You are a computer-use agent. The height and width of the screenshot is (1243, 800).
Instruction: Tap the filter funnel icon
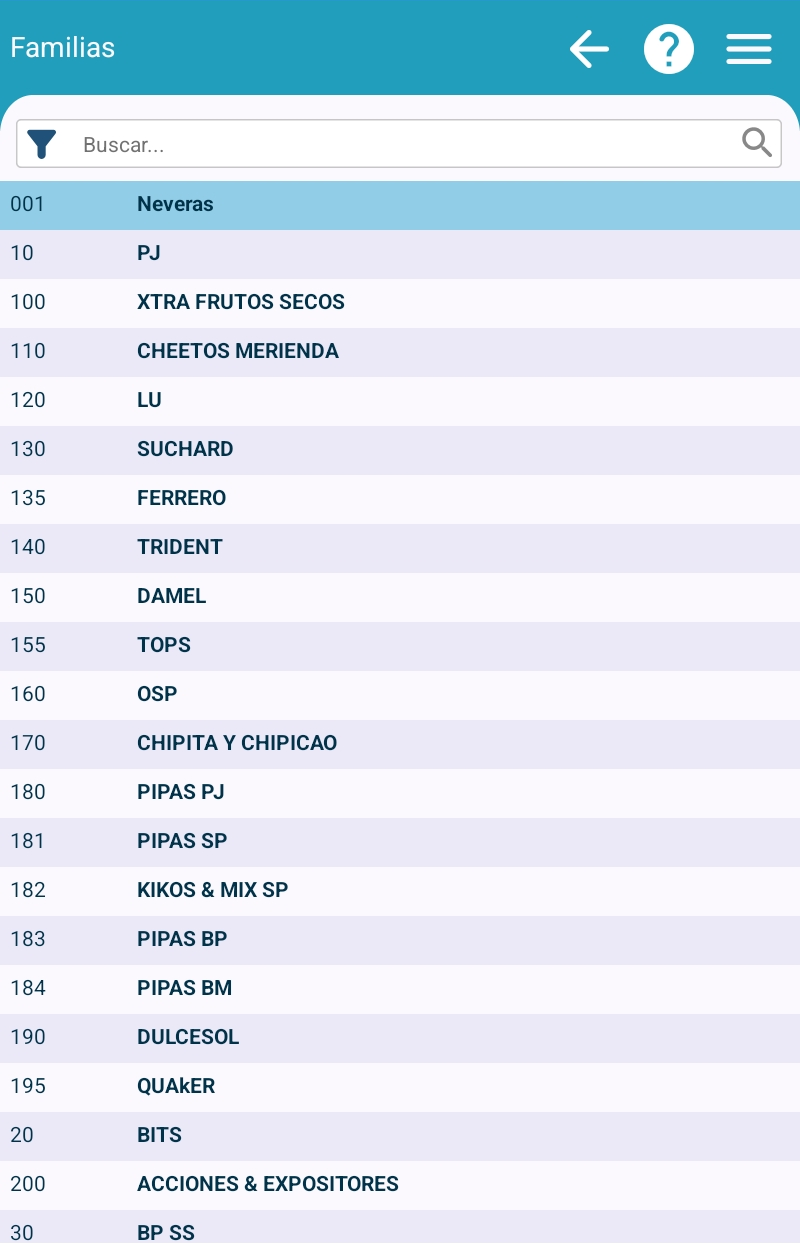click(x=42, y=144)
